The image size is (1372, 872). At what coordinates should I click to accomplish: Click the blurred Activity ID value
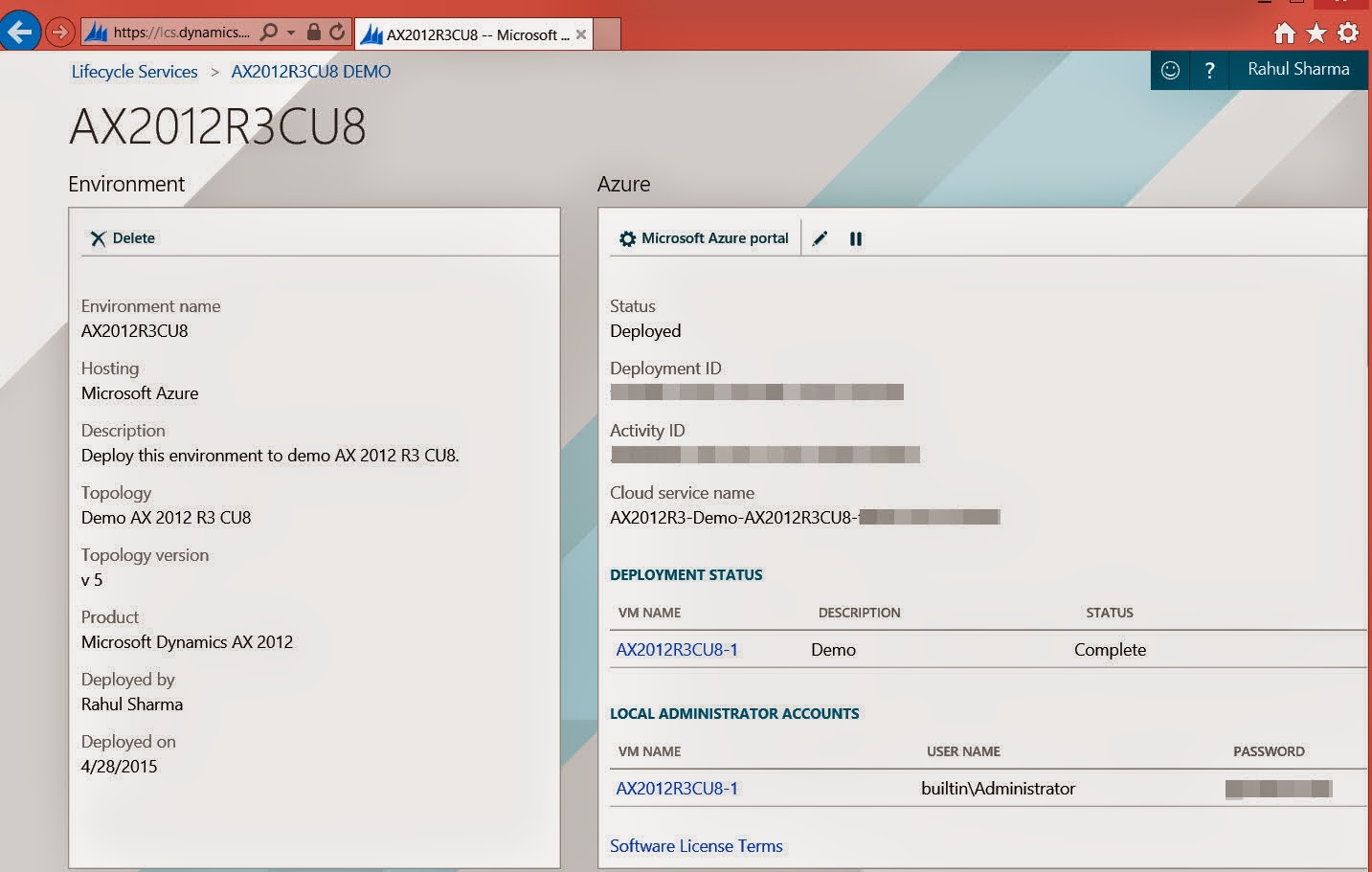tap(765, 454)
